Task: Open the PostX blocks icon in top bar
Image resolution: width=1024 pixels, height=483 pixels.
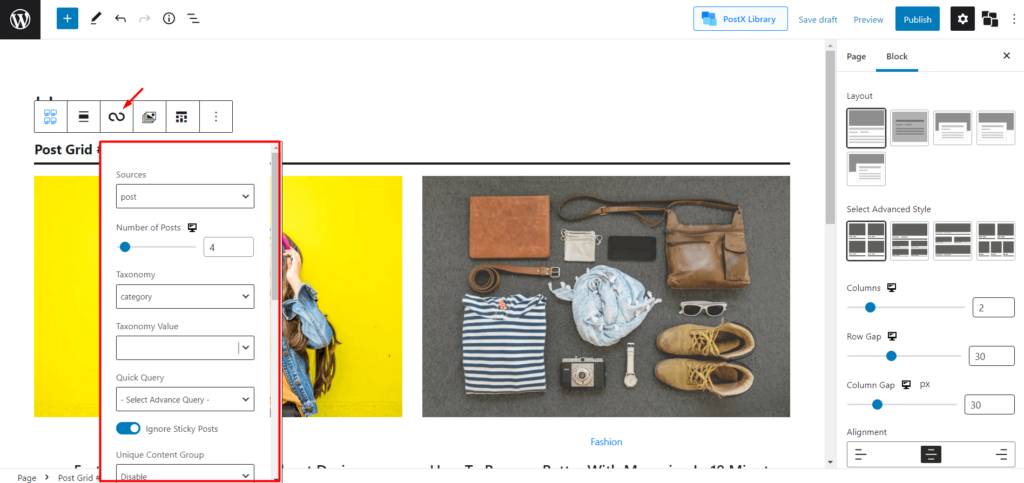Action: point(990,19)
